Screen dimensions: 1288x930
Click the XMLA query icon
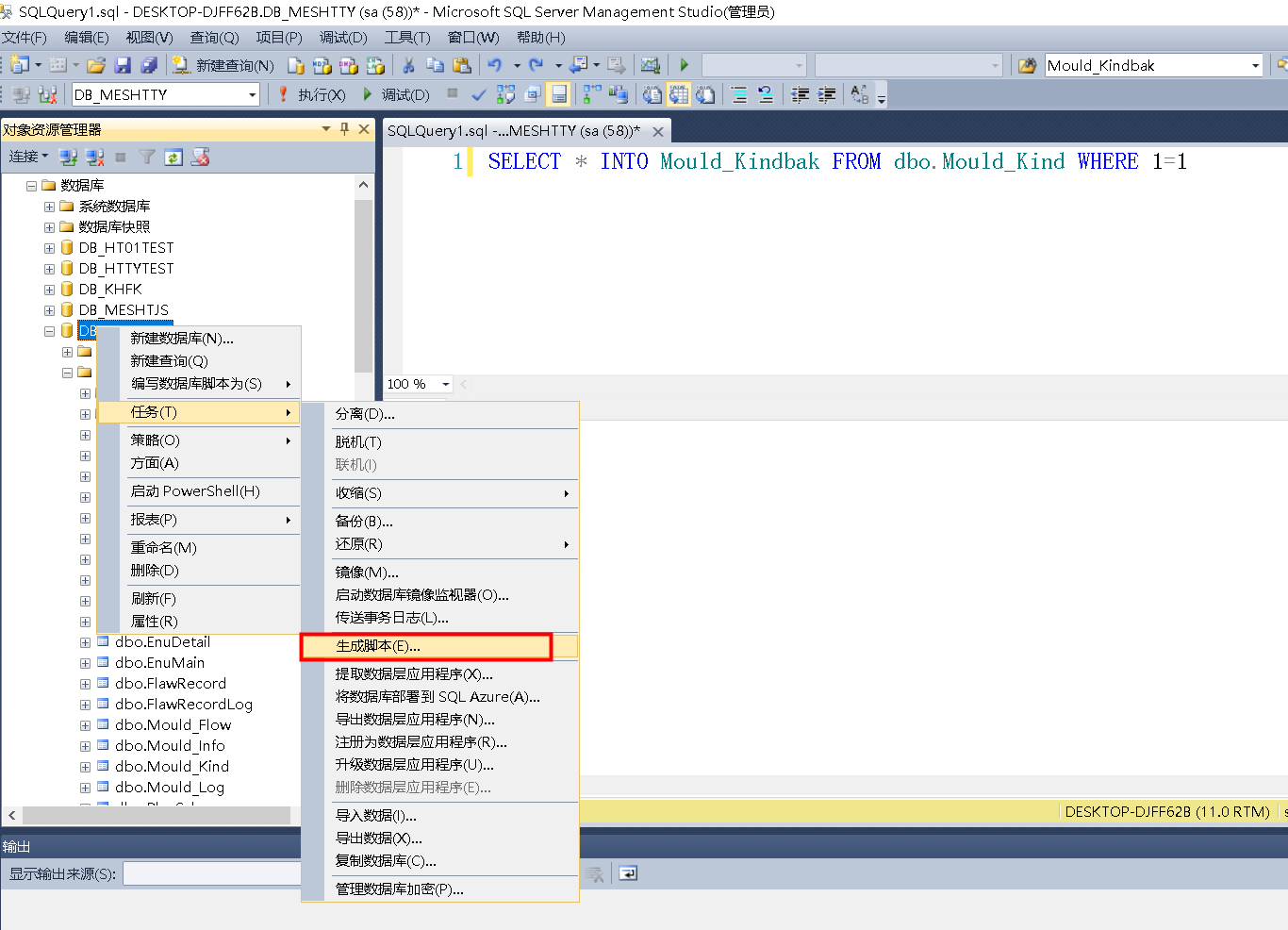click(x=375, y=65)
